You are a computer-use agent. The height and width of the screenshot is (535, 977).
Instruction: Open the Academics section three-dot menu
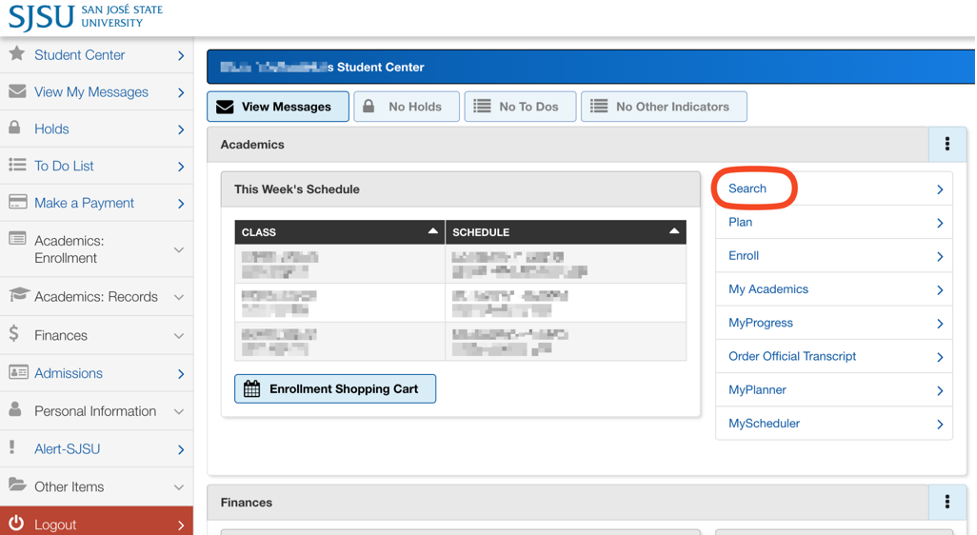pos(947,144)
